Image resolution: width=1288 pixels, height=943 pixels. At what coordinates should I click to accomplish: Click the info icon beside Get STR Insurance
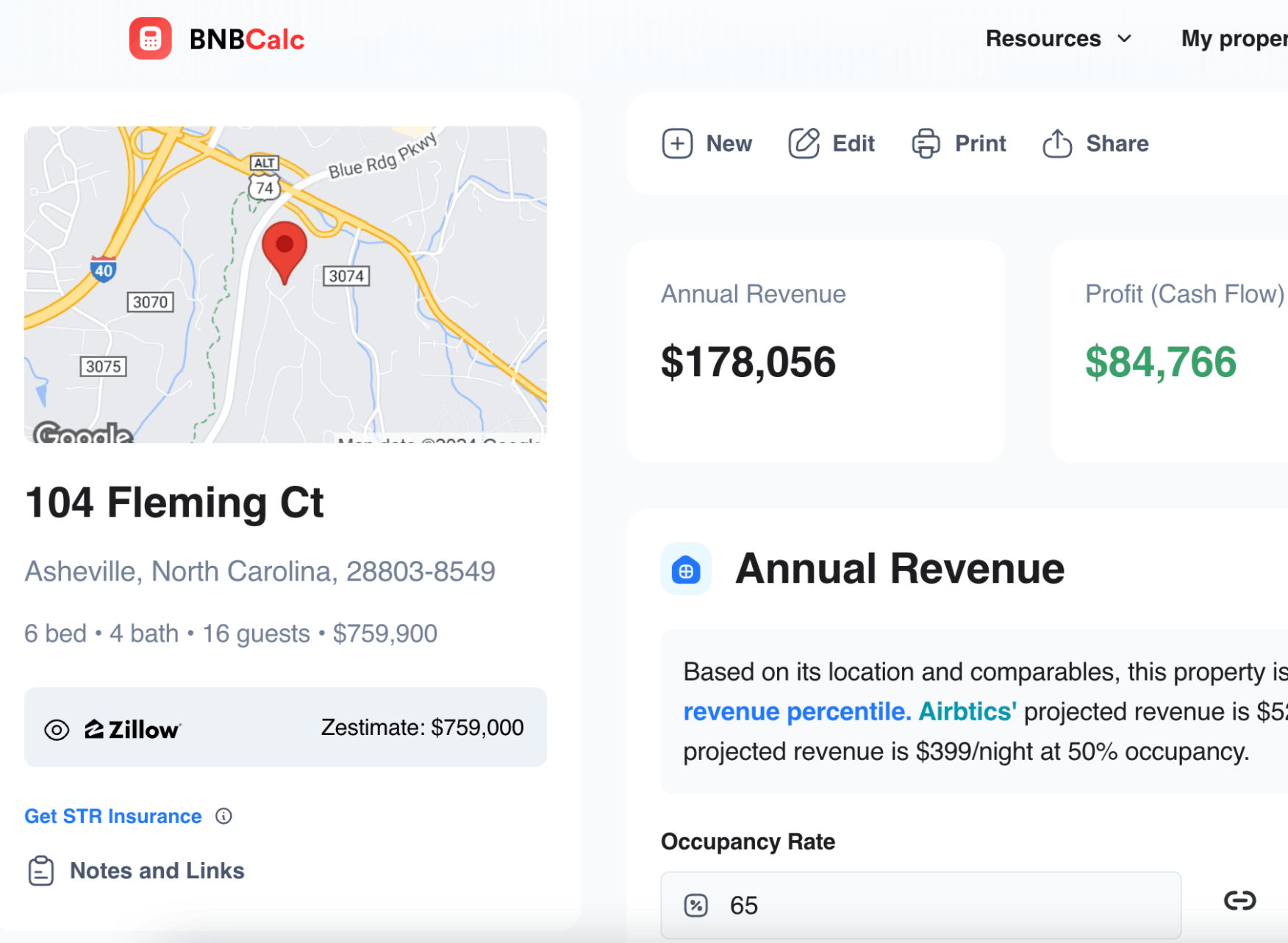pos(223,816)
